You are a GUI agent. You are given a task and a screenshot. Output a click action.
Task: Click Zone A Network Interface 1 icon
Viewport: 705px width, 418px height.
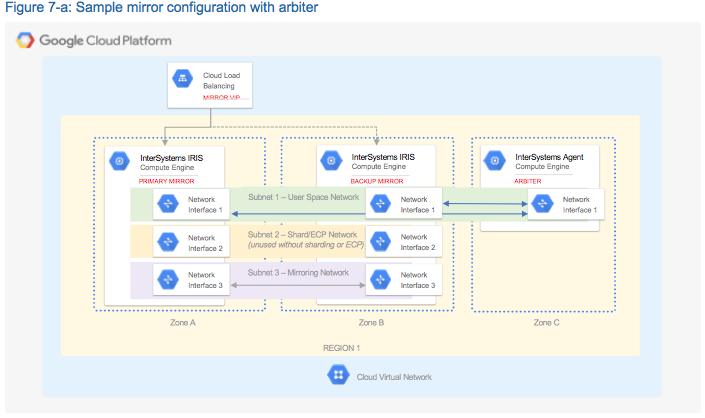point(168,204)
